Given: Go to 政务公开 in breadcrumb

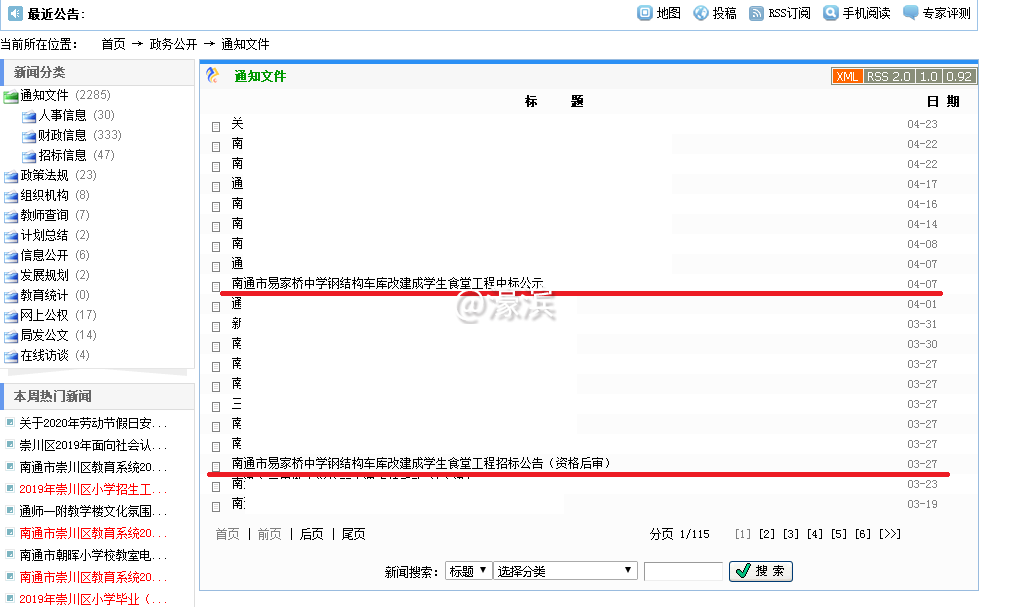Looking at the screenshot, I should point(173,44).
